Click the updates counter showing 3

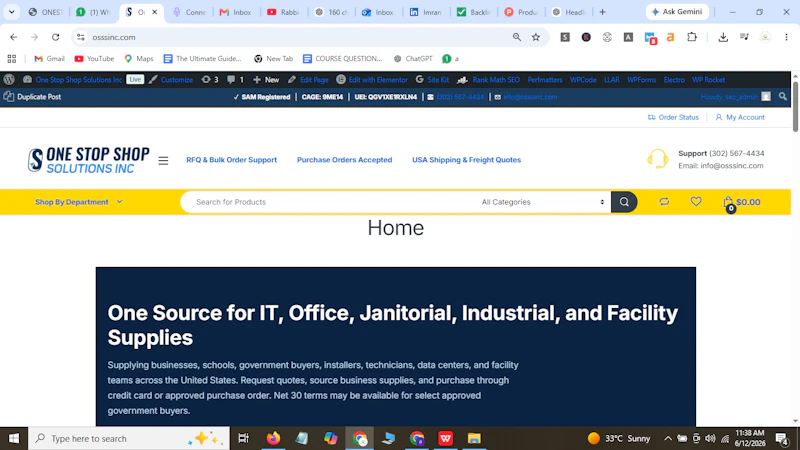pyautogui.click(x=210, y=80)
